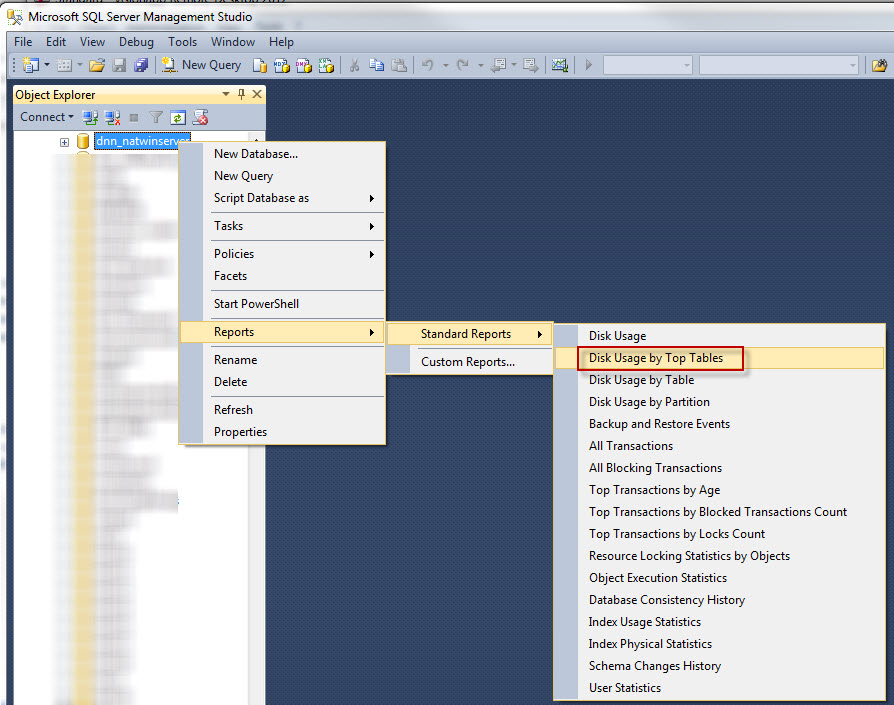Disconnect the server in Object Explorer
The width and height of the screenshot is (894, 705).
coord(111,117)
